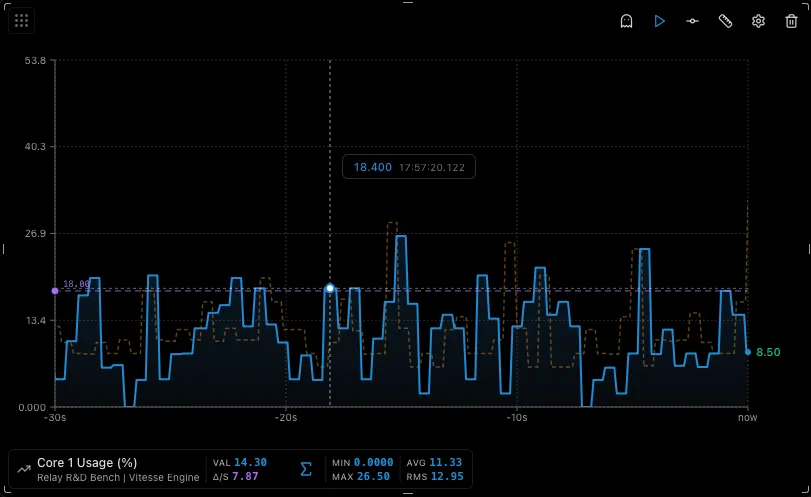
Task: Click the Core 1 Usage (%) title
Action: (x=87, y=462)
